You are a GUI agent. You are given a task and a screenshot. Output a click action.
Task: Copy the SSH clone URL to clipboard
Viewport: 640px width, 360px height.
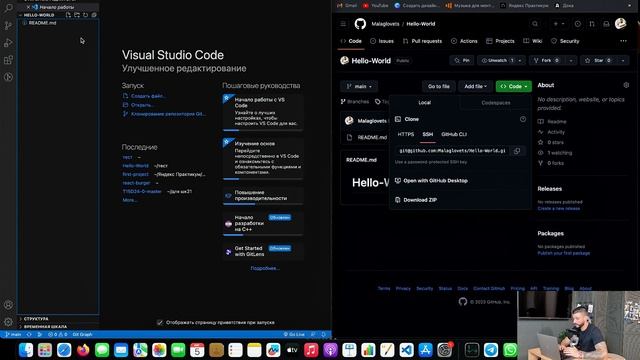click(517, 151)
